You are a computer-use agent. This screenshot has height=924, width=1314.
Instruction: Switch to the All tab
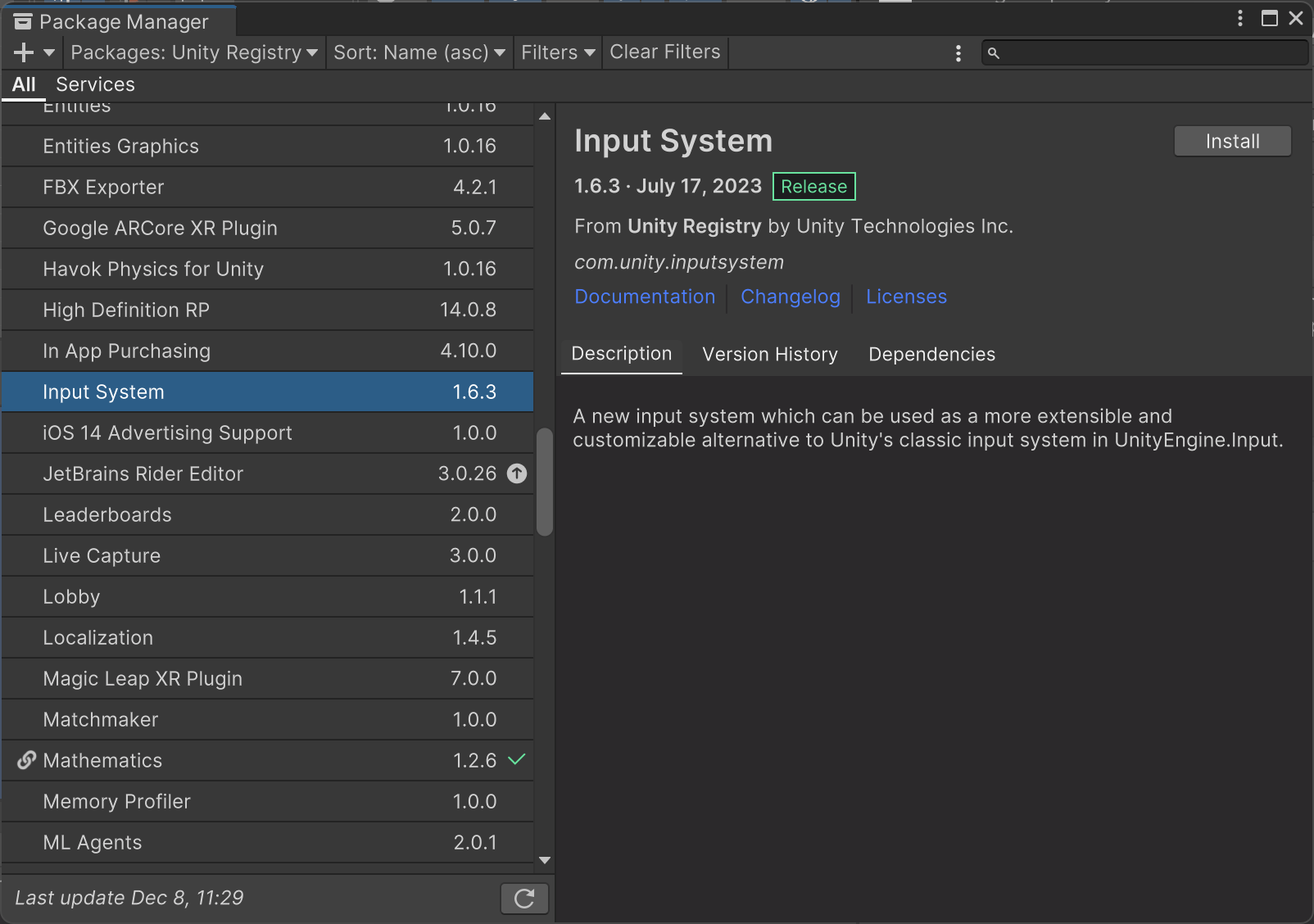tap(24, 84)
